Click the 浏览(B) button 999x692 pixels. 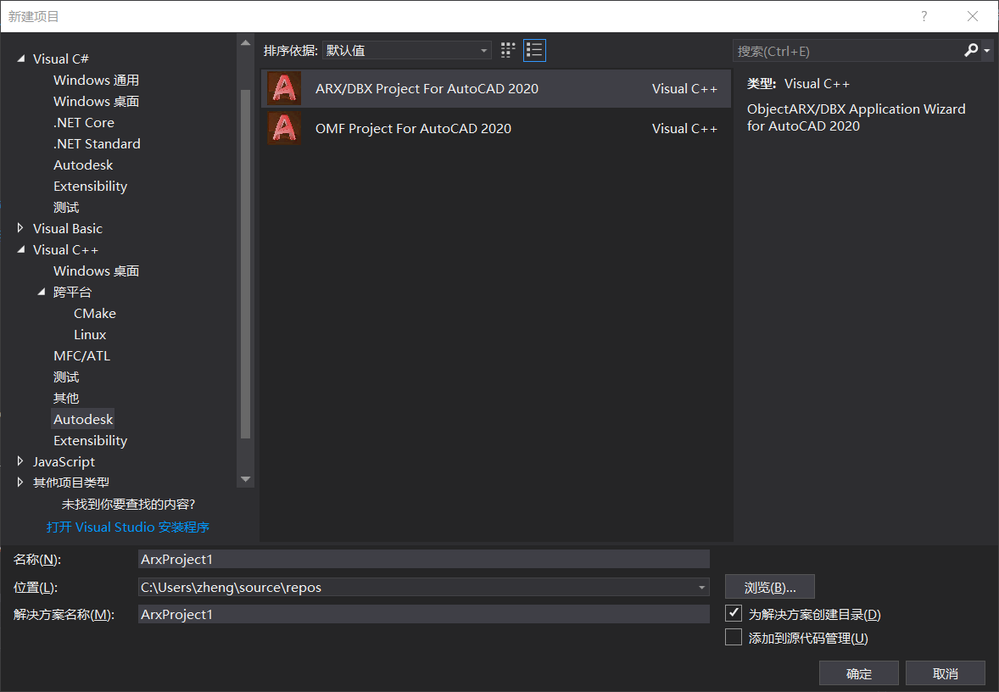tap(769, 586)
